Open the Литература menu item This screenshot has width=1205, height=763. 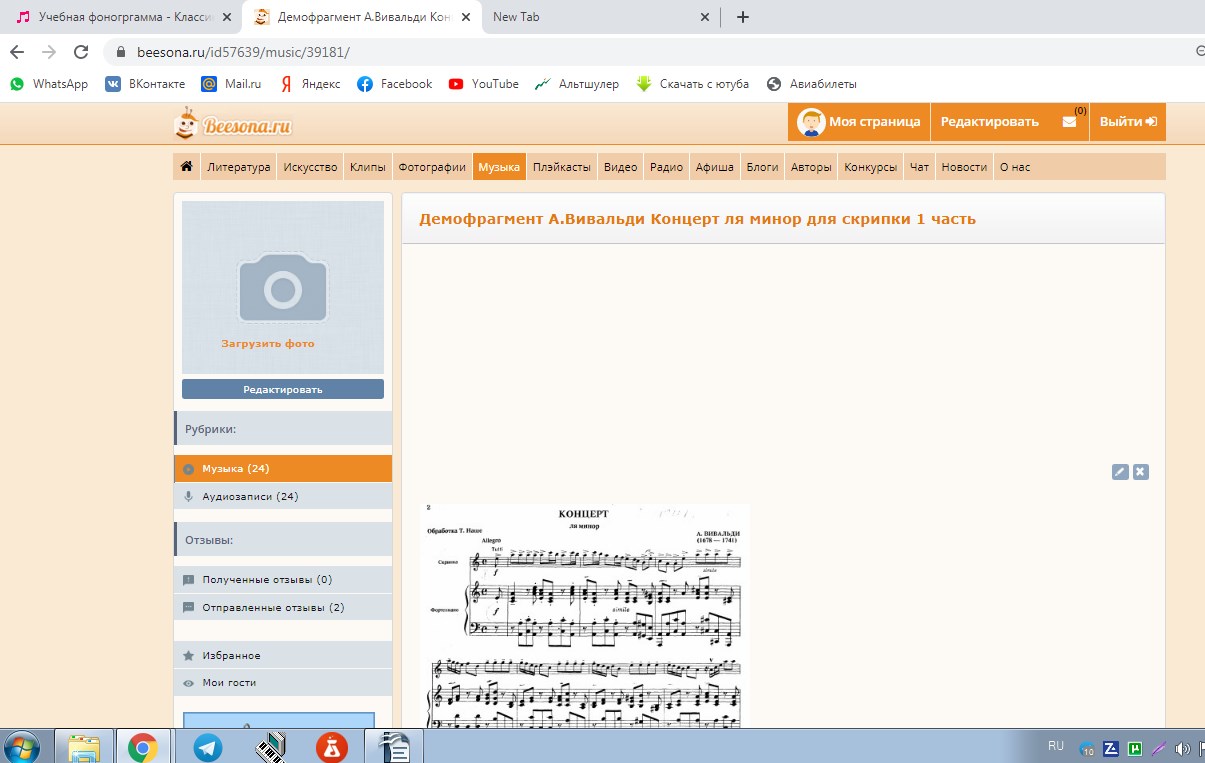click(x=239, y=167)
